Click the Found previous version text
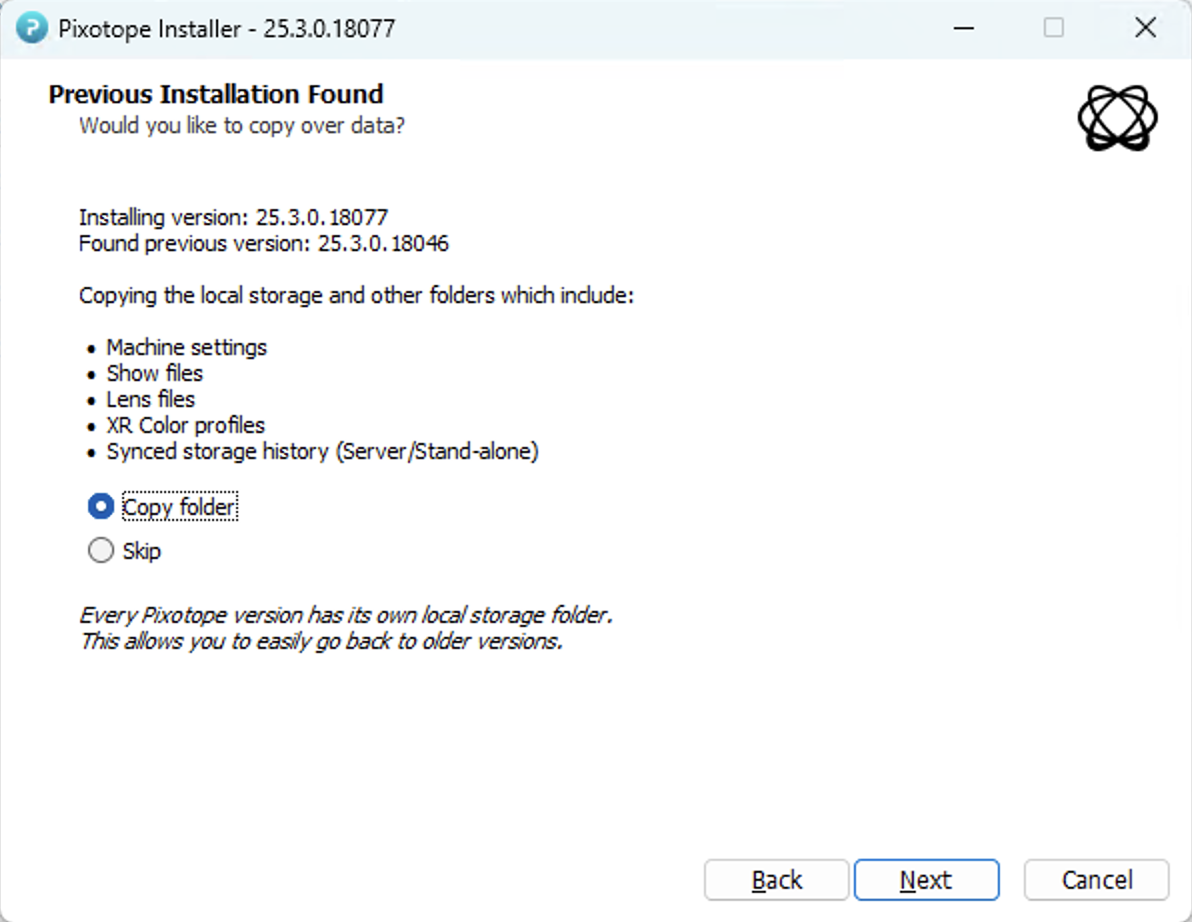This screenshot has height=922, width=1192. click(263, 243)
